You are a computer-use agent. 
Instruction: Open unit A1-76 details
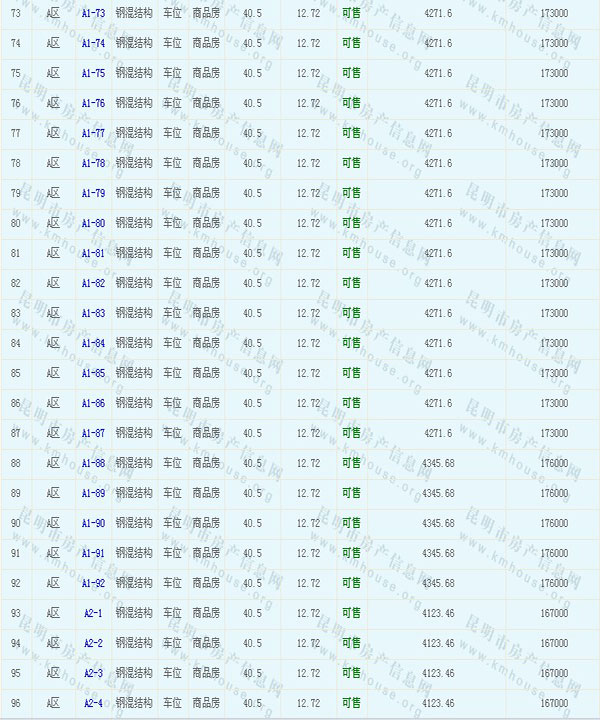(x=93, y=103)
